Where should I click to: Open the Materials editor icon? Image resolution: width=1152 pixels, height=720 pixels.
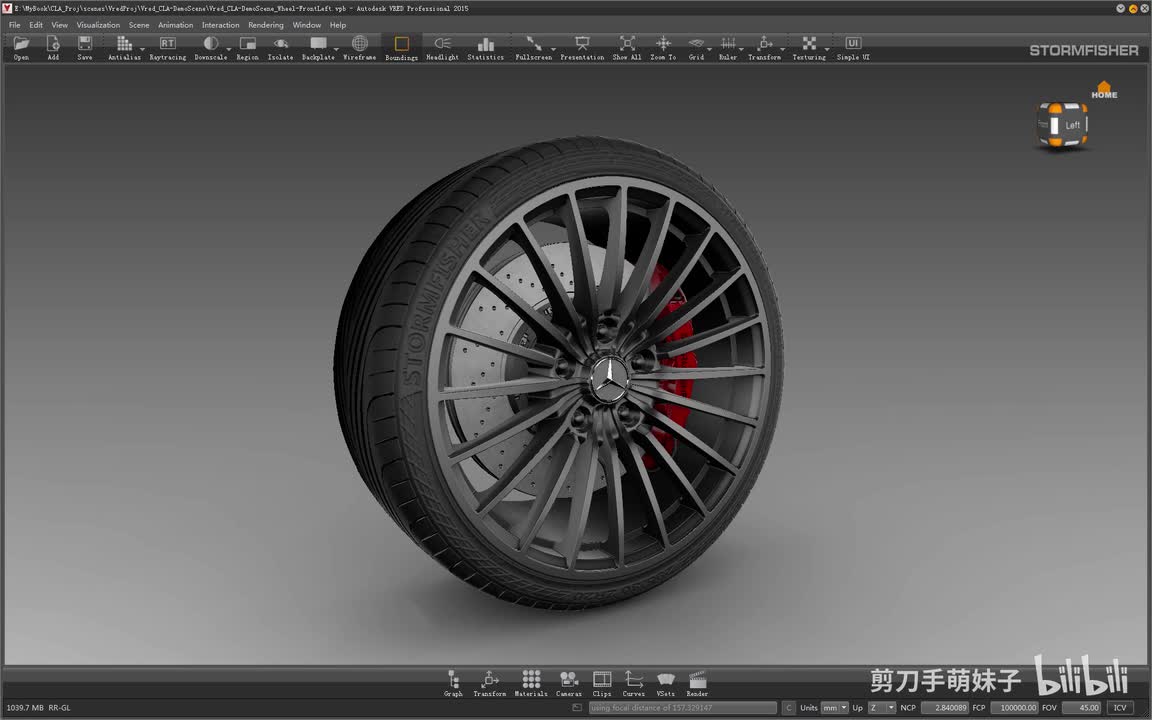[531, 680]
